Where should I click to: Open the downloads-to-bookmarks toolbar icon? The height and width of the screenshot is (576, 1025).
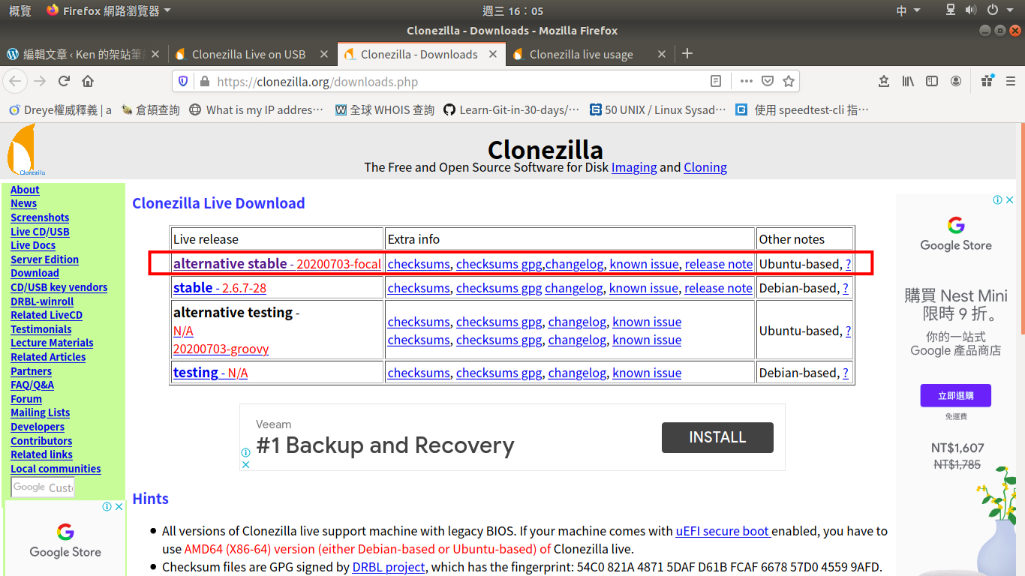click(x=884, y=81)
